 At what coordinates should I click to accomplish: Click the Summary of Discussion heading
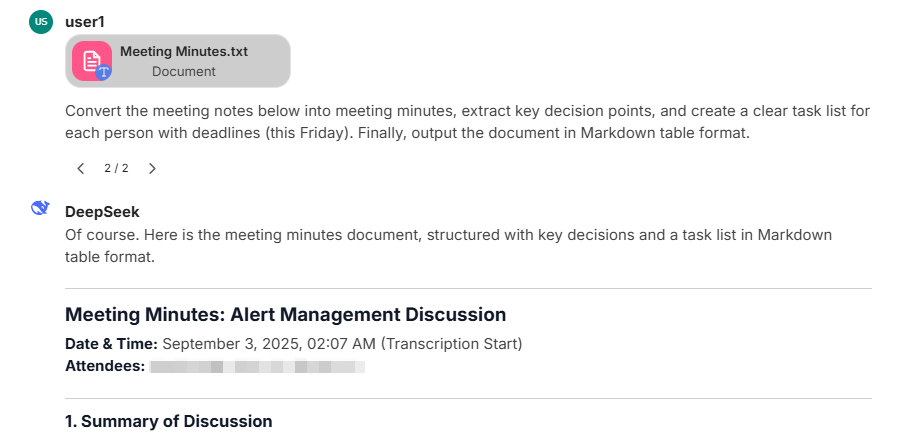point(168,421)
